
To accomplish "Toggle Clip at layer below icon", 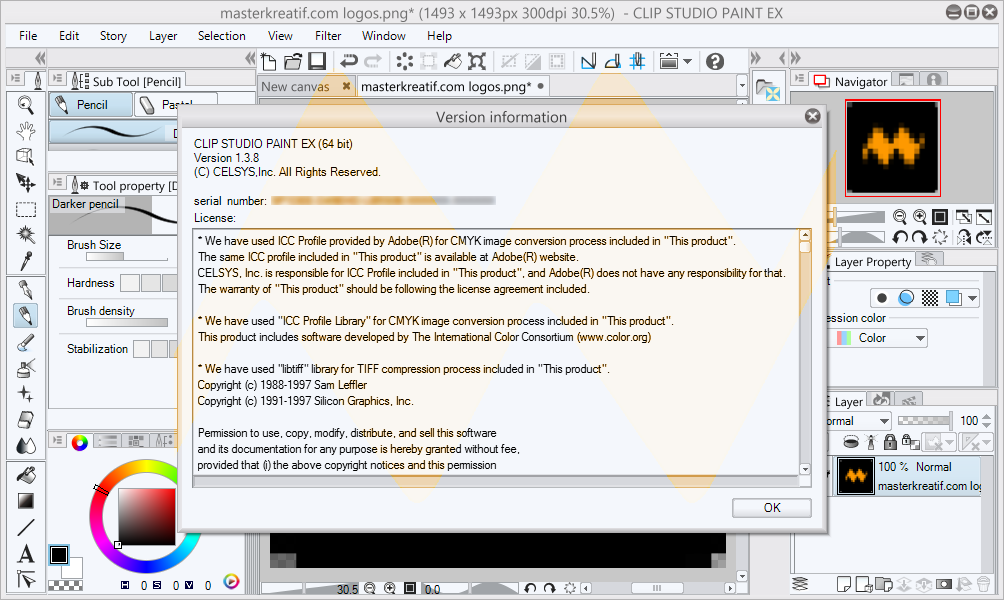I will click(851, 441).
